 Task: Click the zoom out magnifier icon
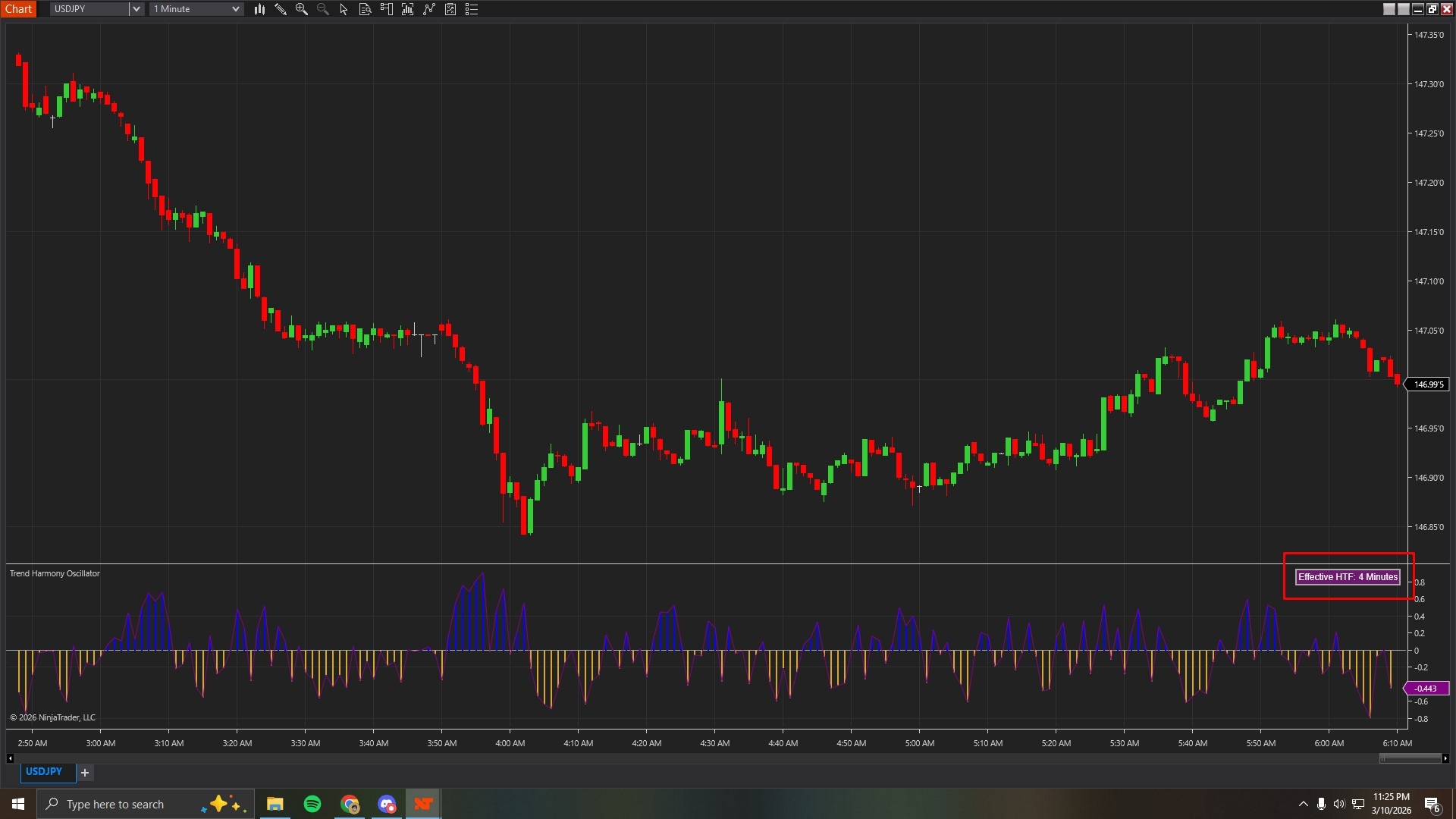point(323,9)
